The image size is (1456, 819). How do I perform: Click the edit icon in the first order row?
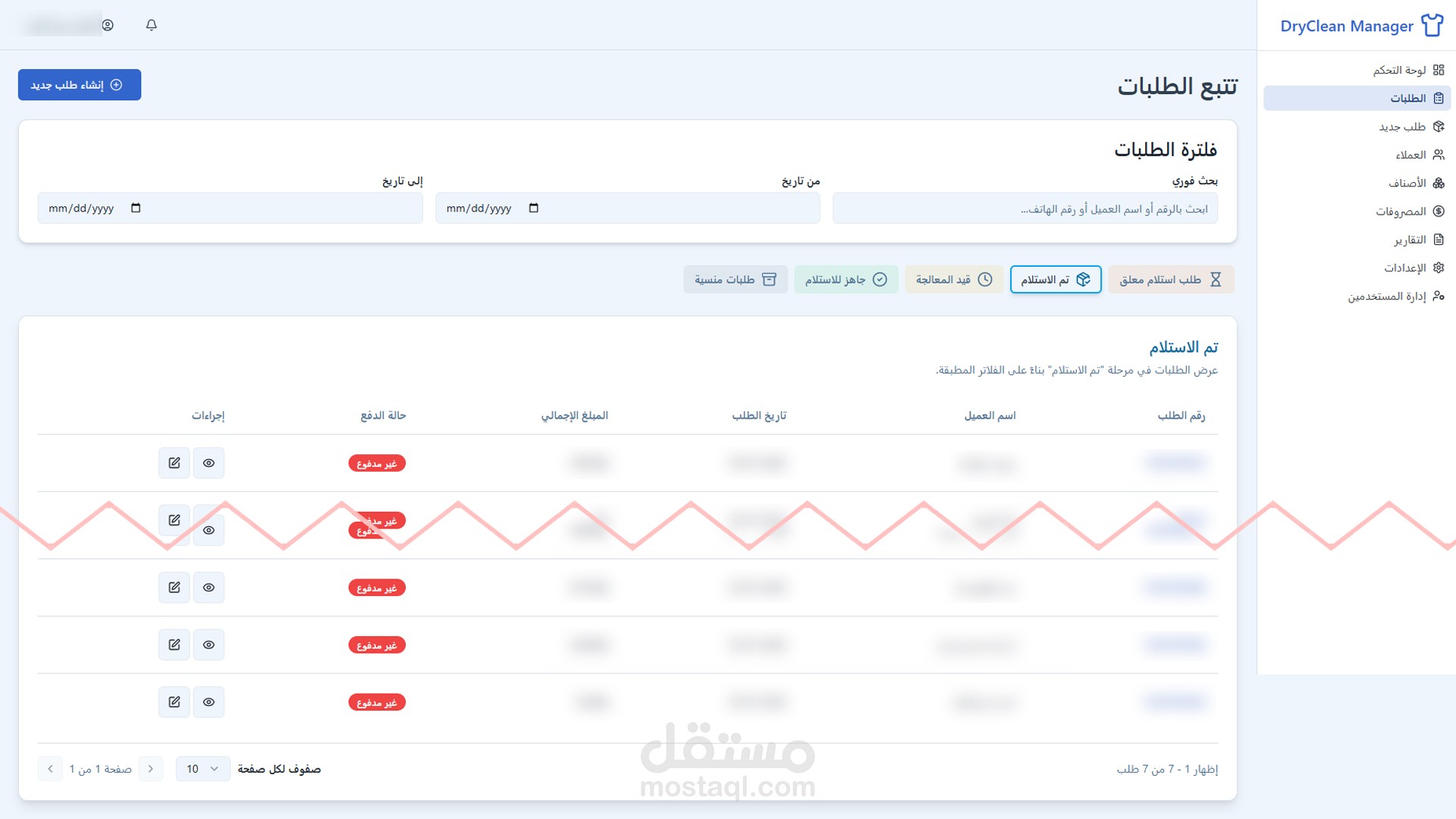174,463
